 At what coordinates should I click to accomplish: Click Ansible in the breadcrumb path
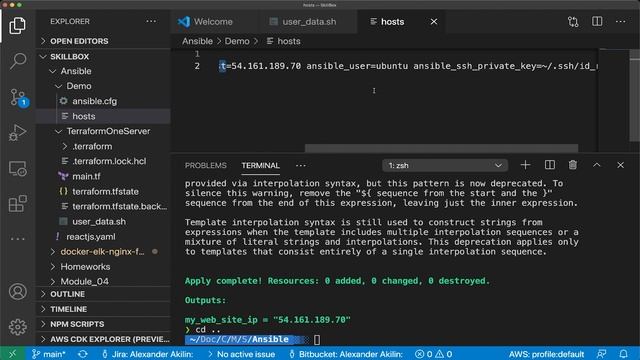click(x=197, y=41)
